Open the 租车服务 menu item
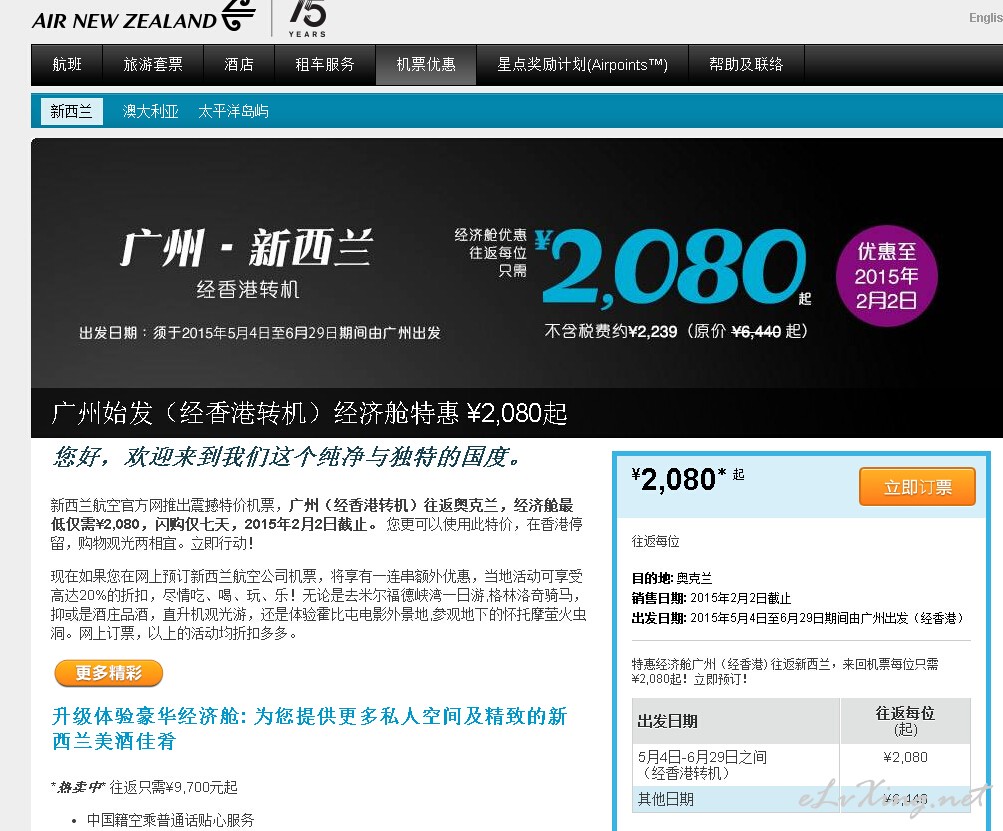 click(x=325, y=65)
